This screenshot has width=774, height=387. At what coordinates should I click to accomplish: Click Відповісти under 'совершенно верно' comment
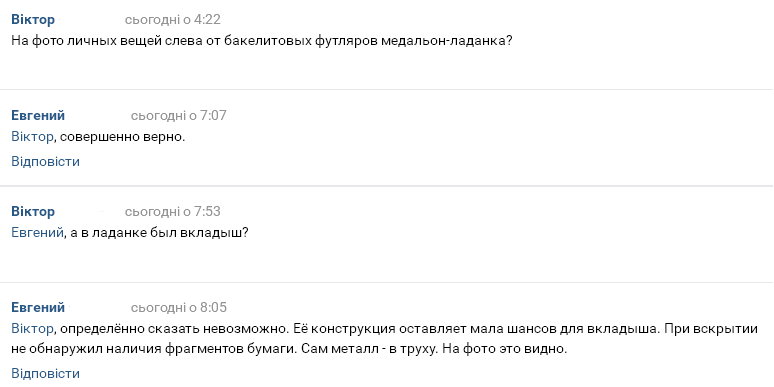[x=45, y=161]
